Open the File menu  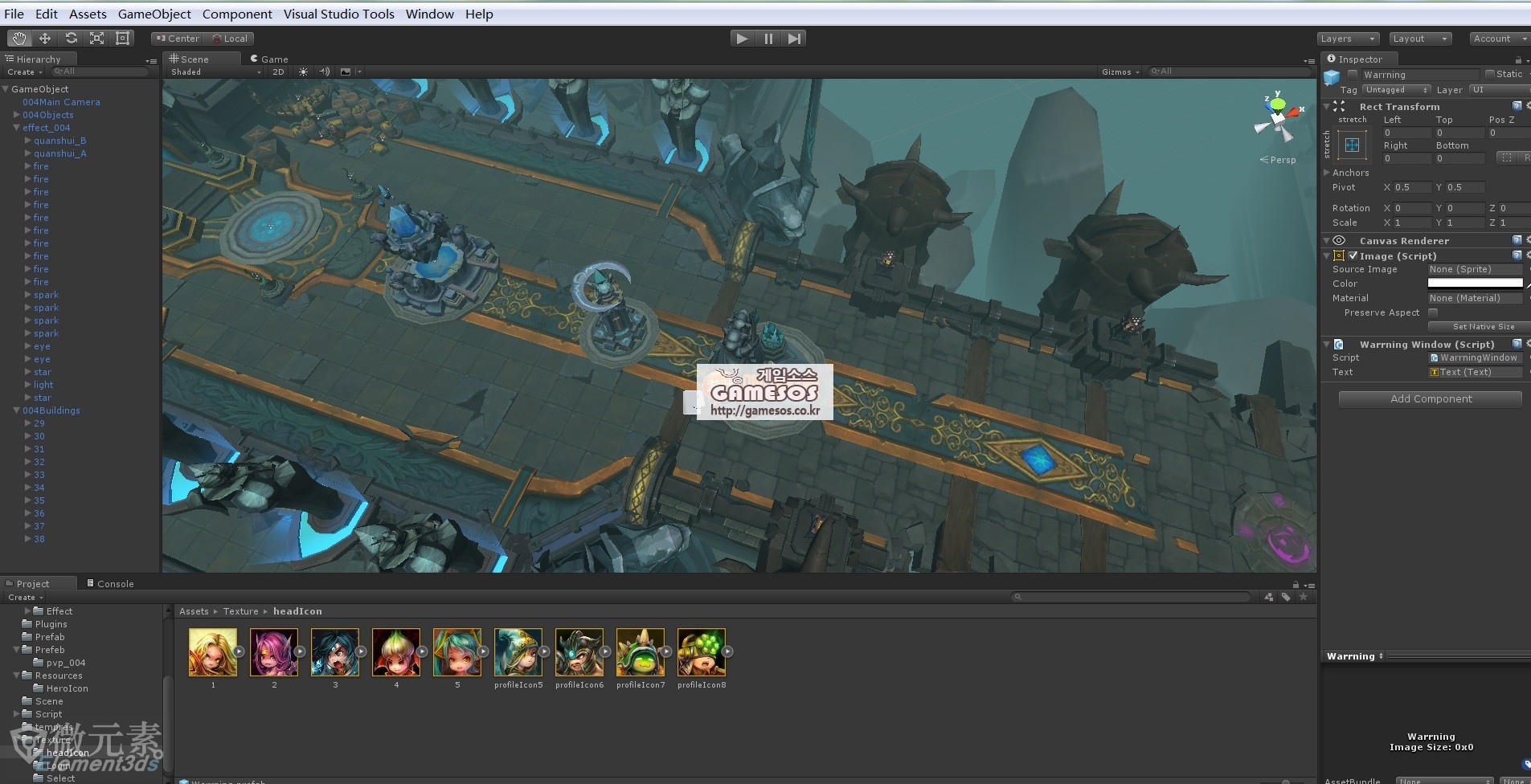tap(14, 14)
